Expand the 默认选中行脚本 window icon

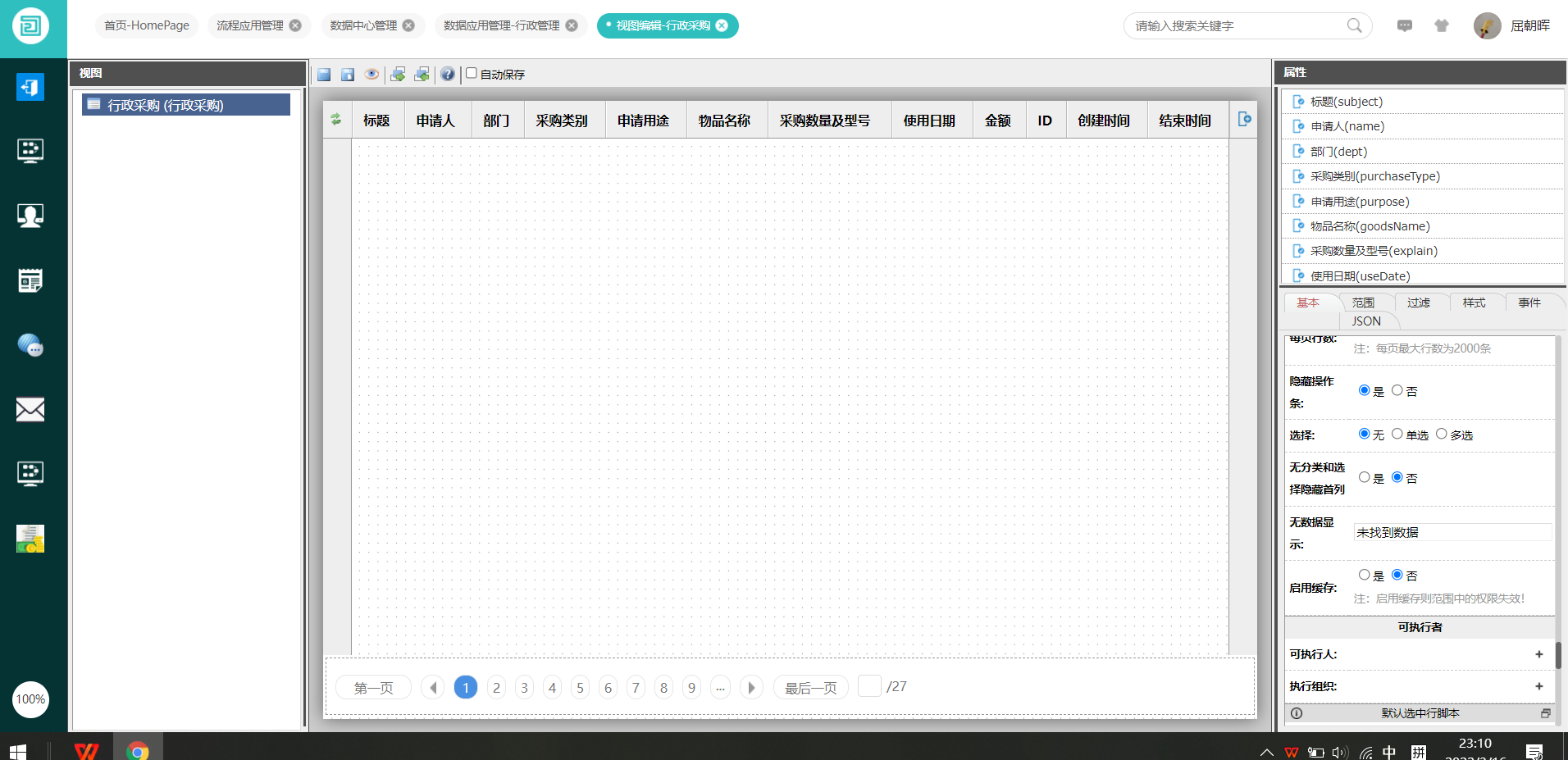point(1545,713)
